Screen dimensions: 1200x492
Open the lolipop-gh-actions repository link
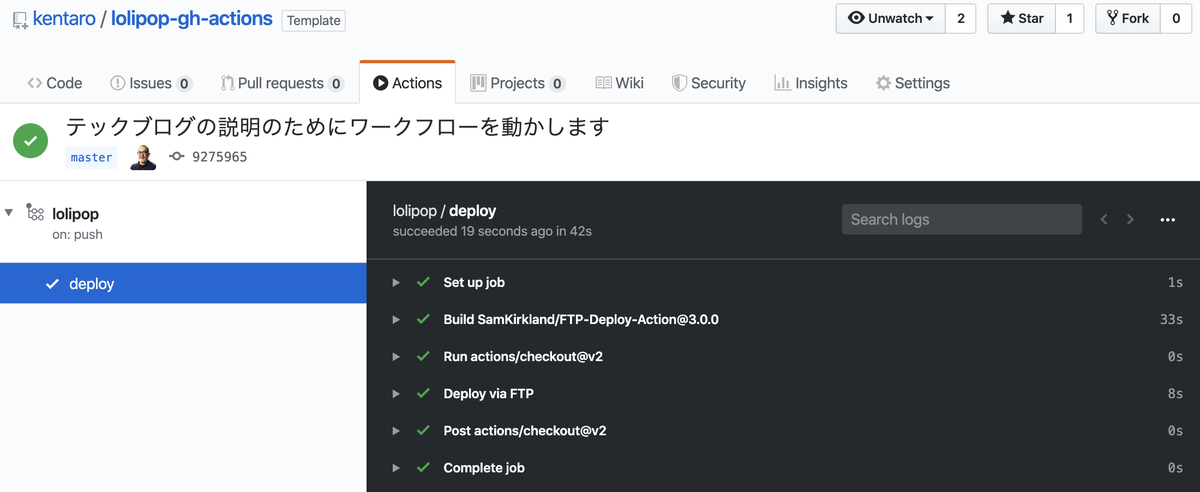pos(191,19)
